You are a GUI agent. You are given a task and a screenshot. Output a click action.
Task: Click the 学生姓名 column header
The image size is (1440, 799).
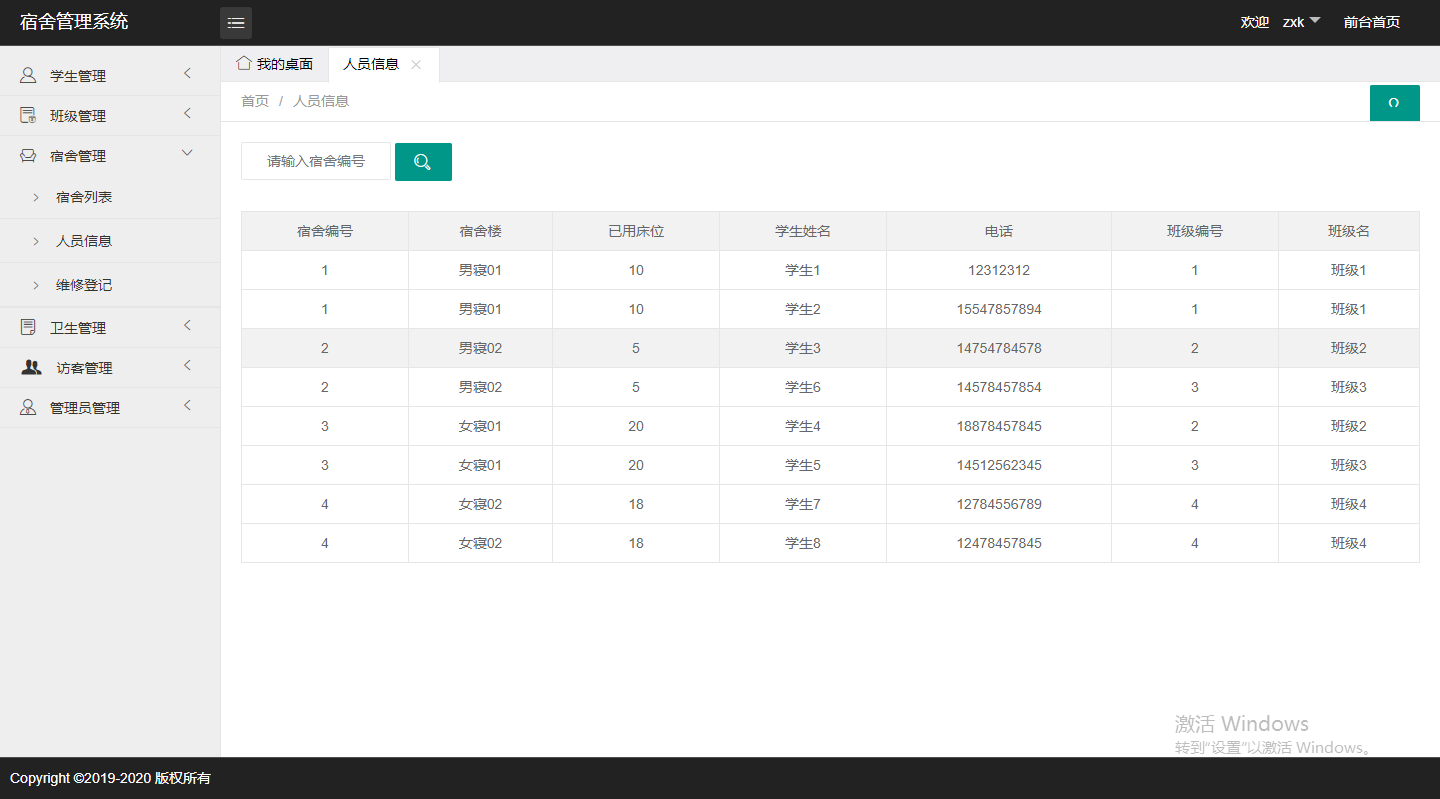[803, 231]
